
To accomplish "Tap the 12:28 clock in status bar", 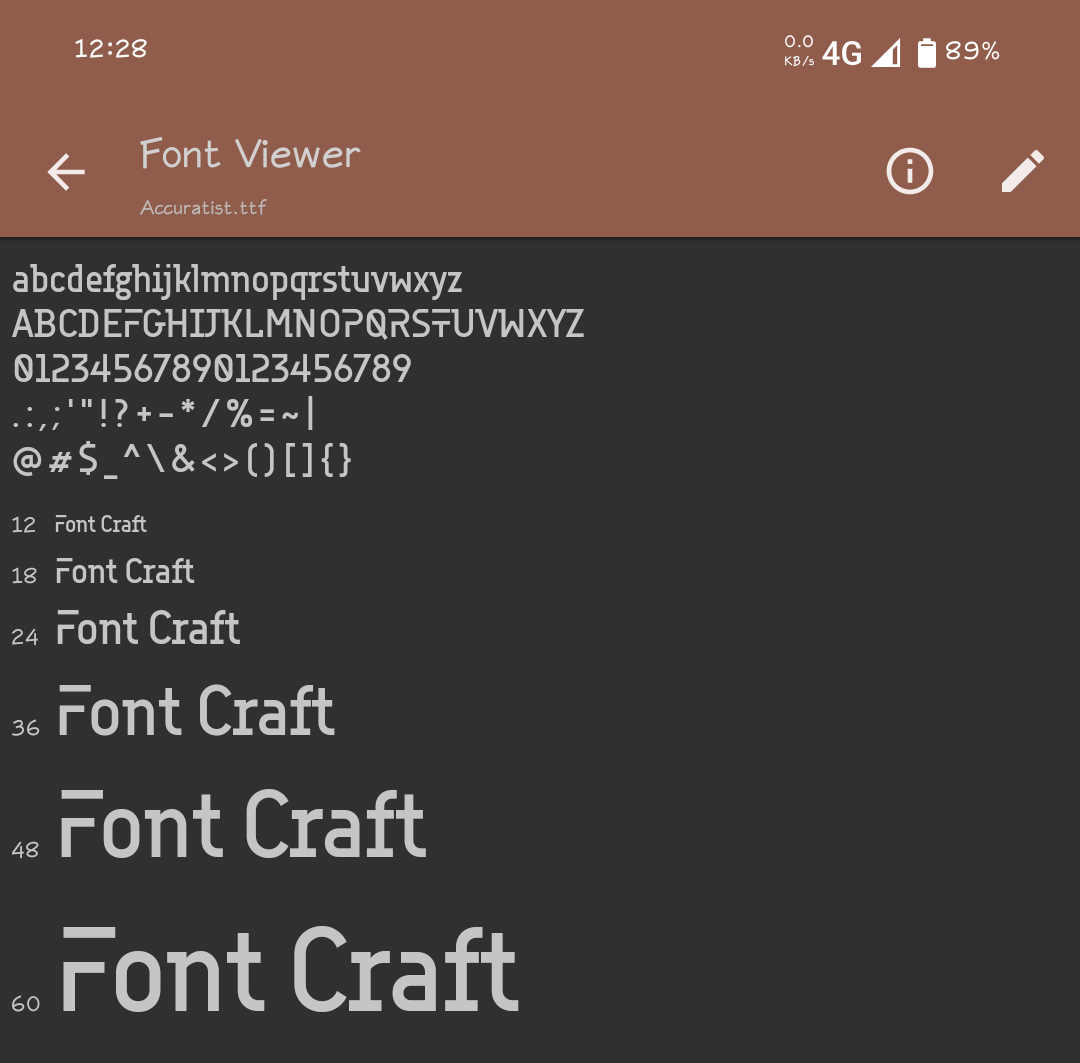I will point(110,49).
